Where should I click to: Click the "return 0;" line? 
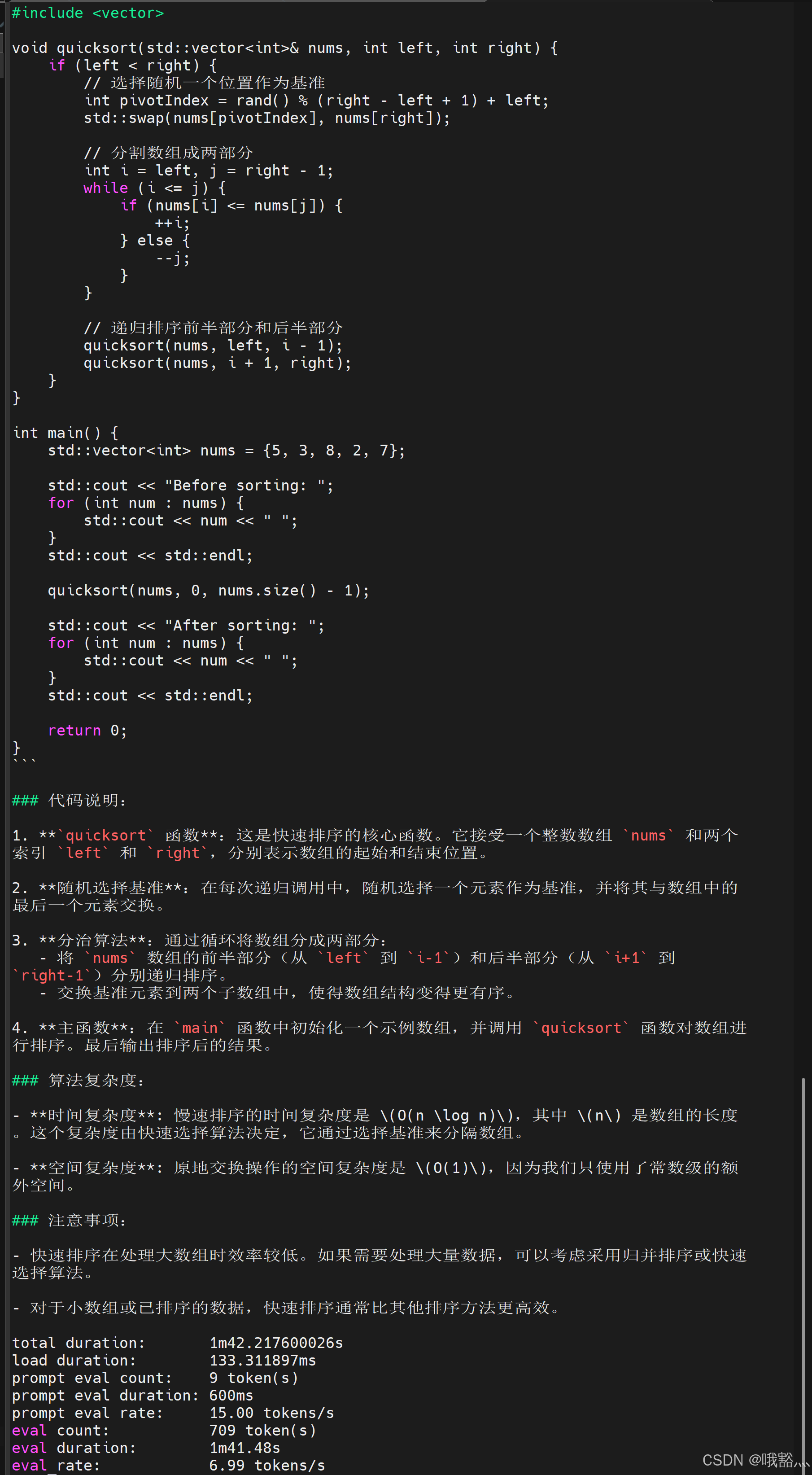87,731
